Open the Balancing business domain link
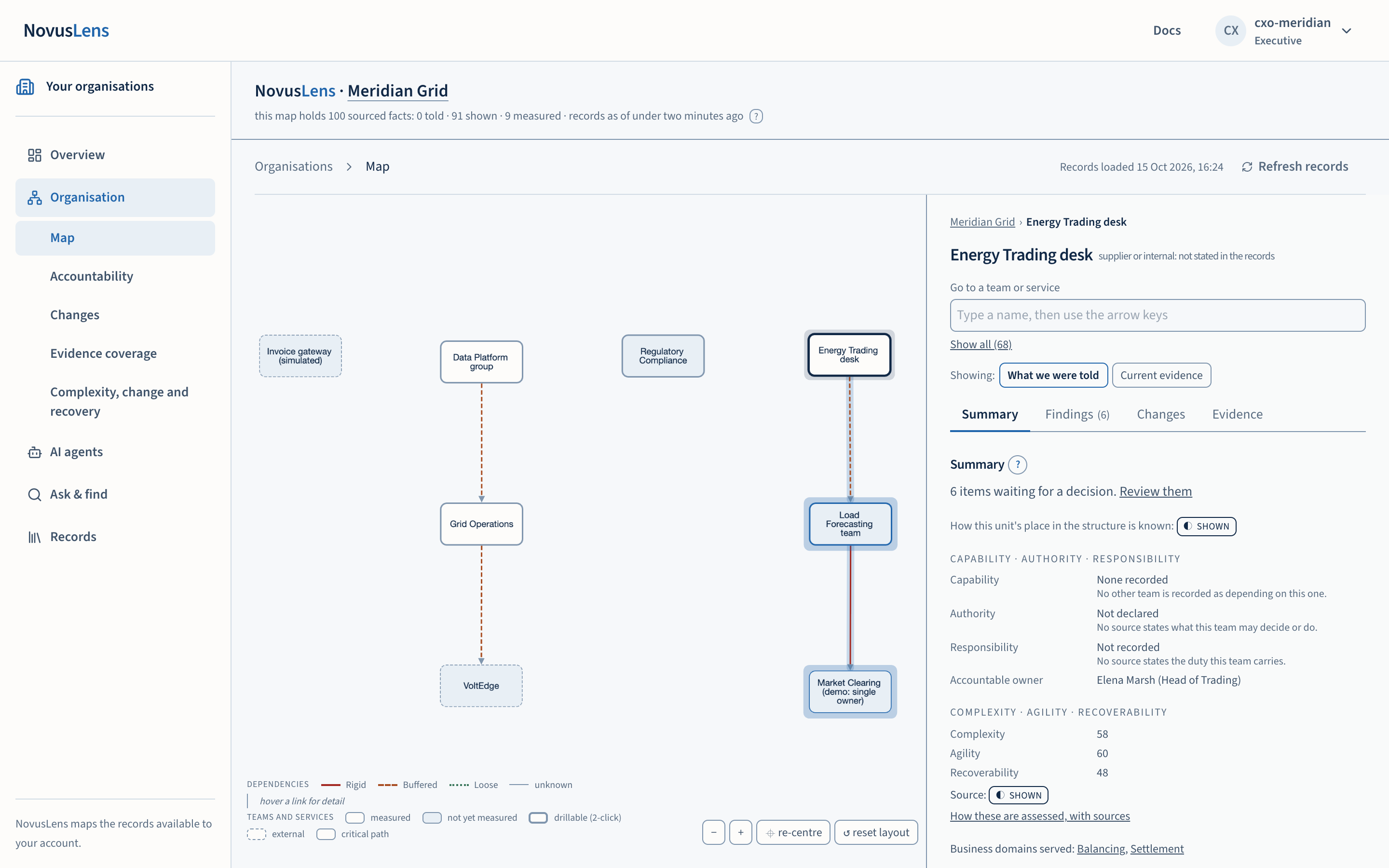Image resolution: width=1389 pixels, height=868 pixels. pos(1101,849)
